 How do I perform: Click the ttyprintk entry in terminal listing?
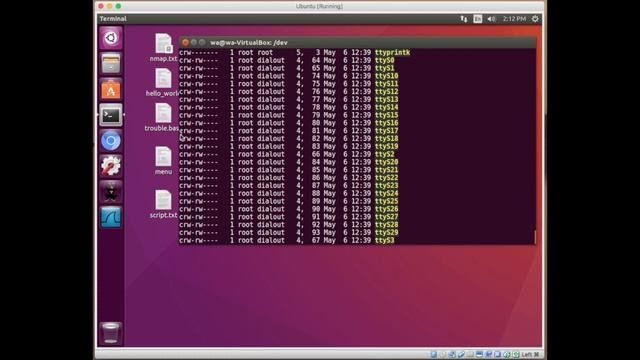[392, 53]
